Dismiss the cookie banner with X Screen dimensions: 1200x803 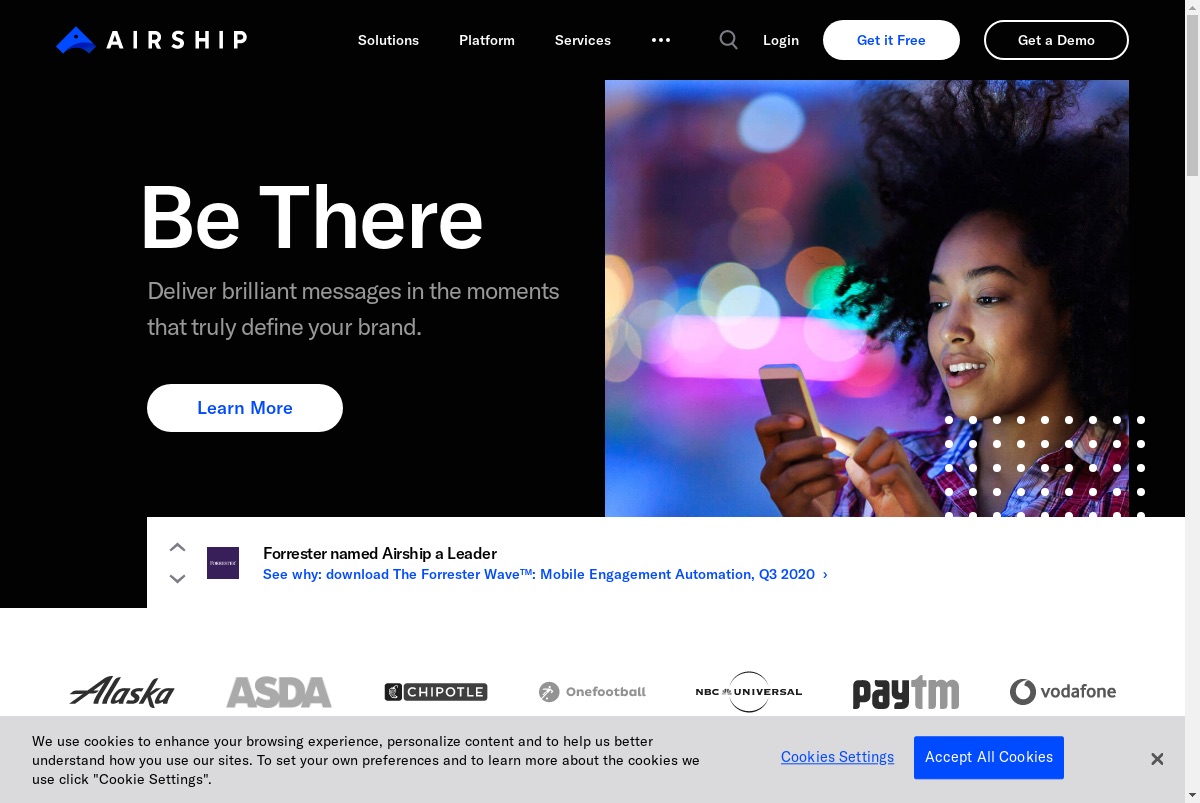[x=1157, y=759]
